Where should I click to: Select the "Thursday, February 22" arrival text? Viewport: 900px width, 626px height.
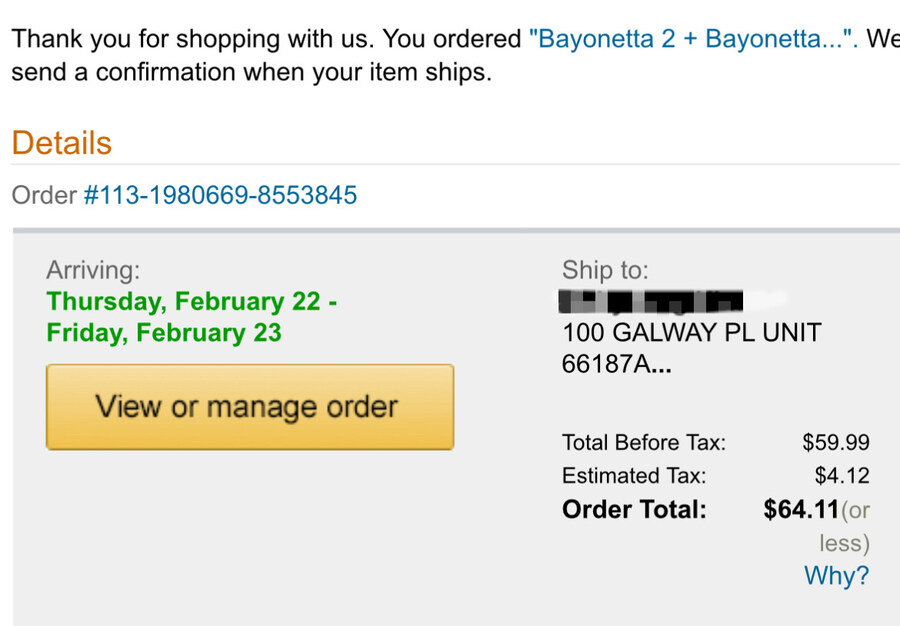coord(190,301)
